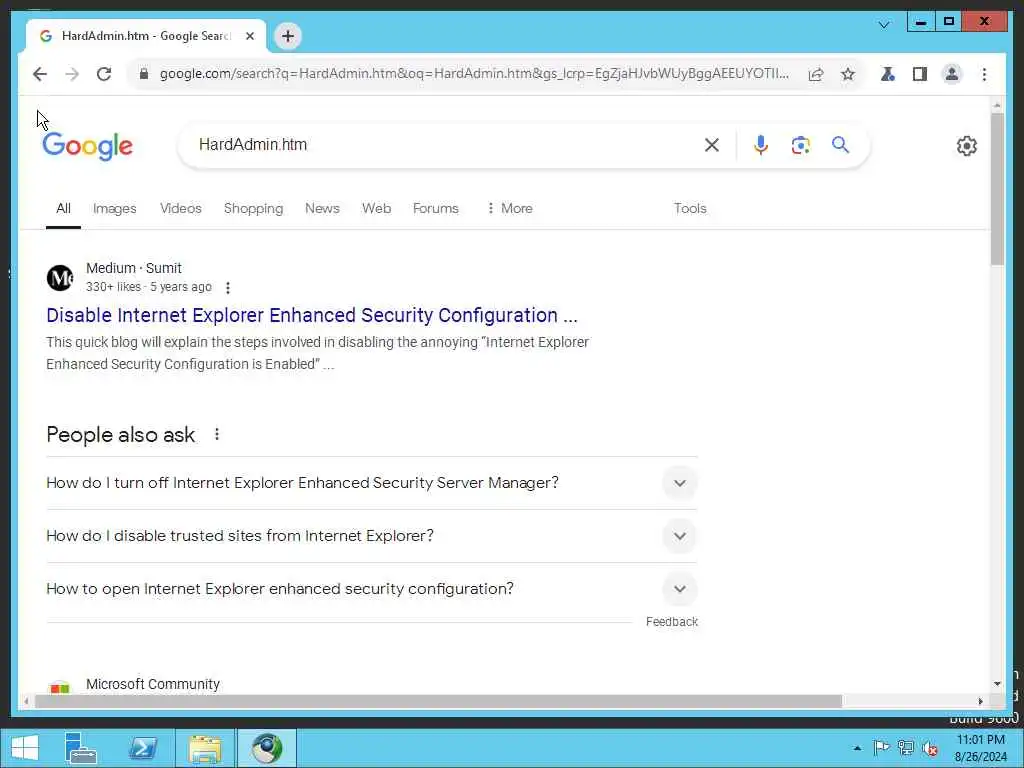
Task: Open People also ask options menu
Action: [217, 434]
